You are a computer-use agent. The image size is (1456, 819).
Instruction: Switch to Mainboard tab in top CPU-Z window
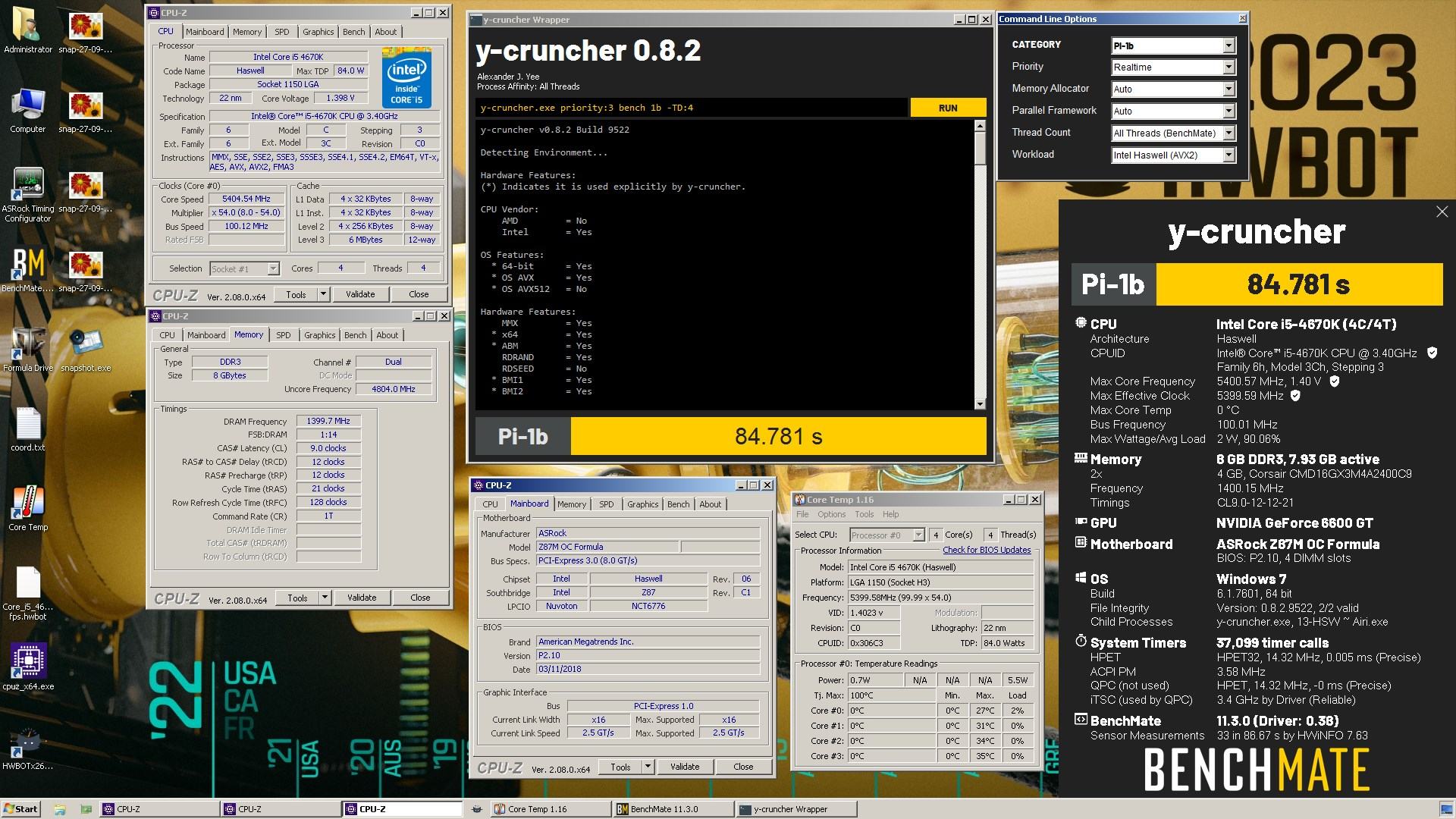coord(205,32)
